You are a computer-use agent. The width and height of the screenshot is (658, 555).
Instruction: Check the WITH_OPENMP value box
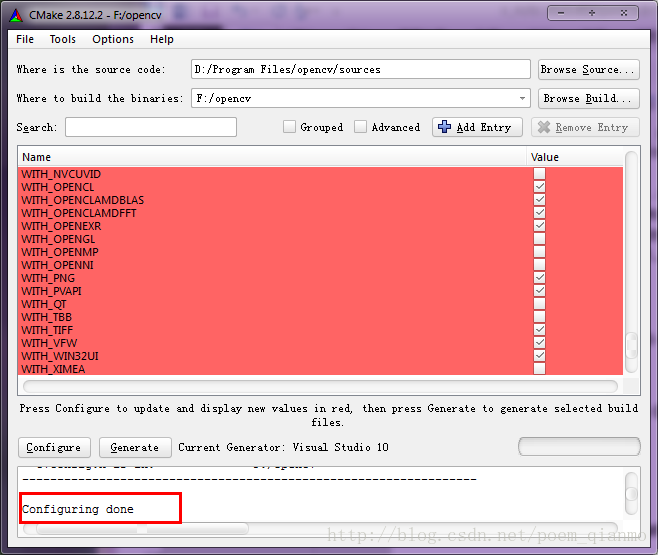[539, 252]
